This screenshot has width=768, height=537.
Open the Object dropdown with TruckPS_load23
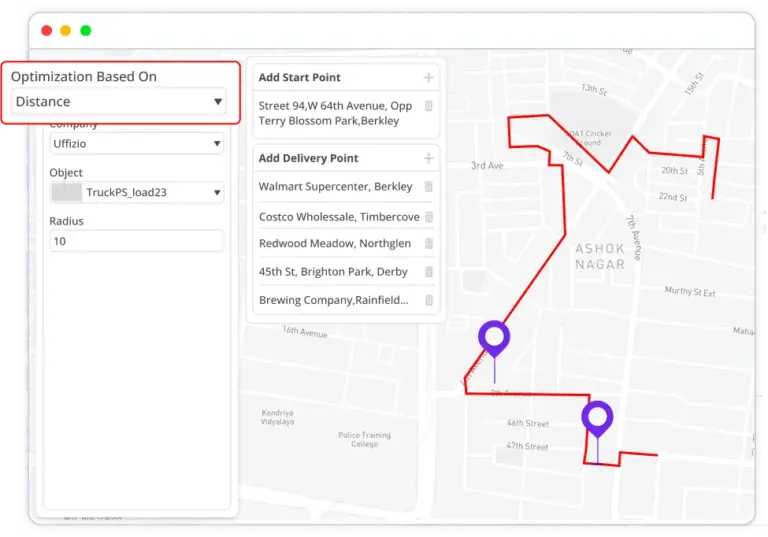136,191
